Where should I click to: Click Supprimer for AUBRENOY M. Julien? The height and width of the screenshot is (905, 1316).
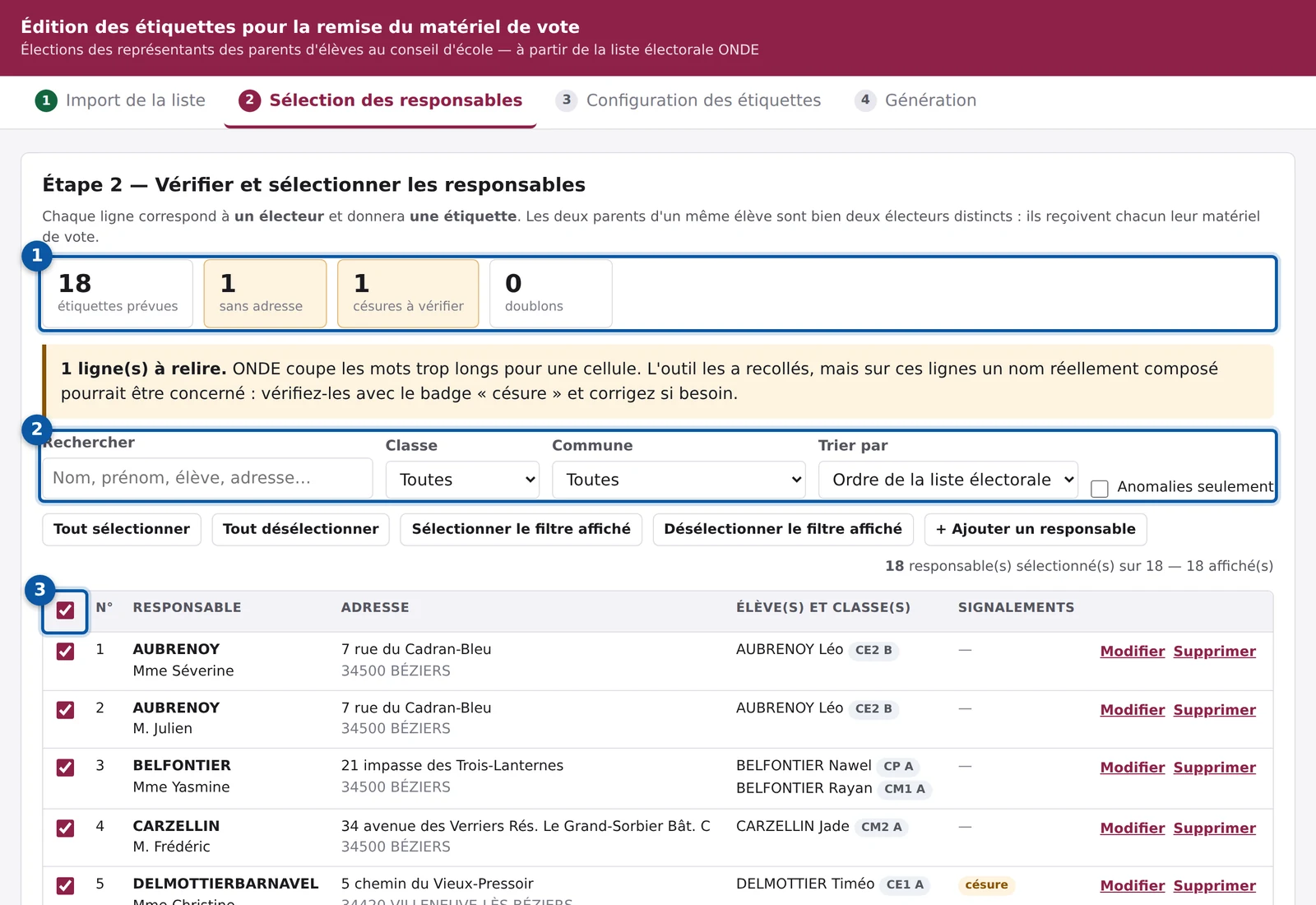tap(1214, 710)
